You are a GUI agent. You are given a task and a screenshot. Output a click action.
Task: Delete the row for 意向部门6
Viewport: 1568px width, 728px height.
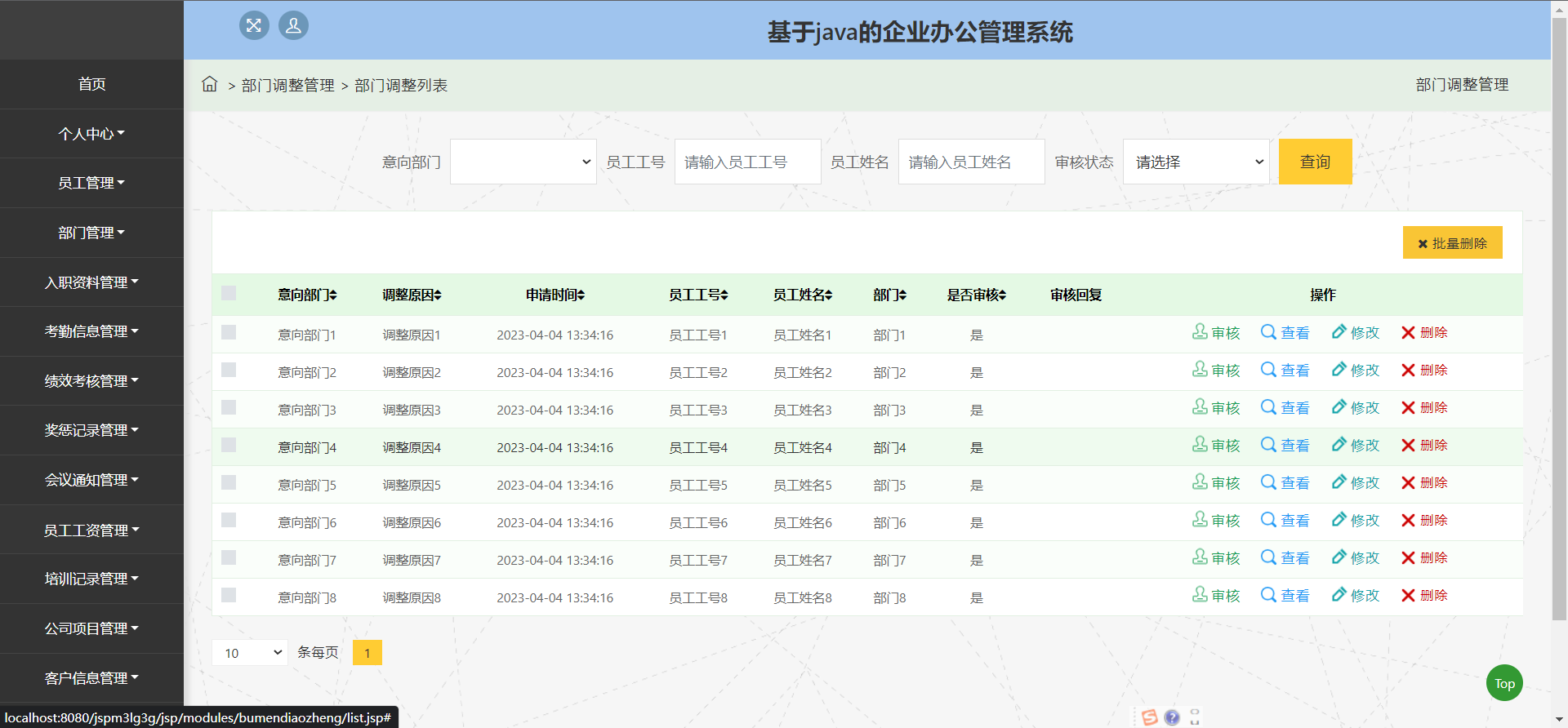pyautogui.click(x=1424, y=520)
